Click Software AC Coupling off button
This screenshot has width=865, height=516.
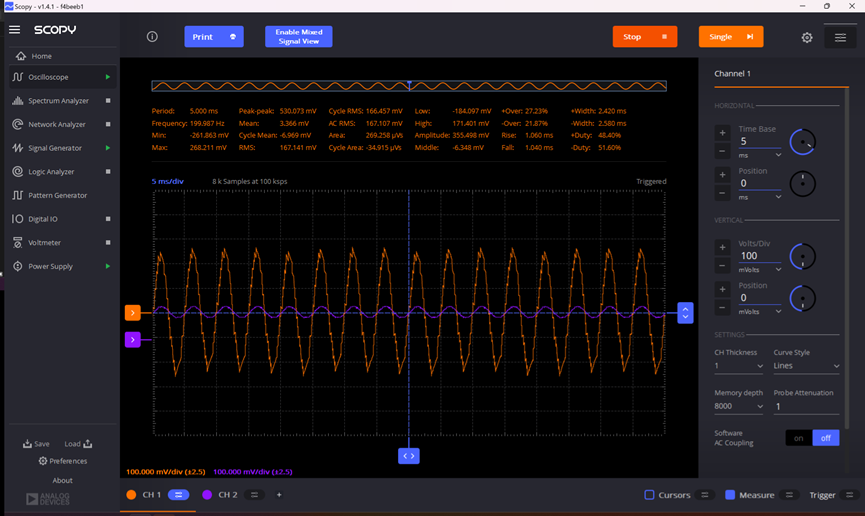pos(826,438)
